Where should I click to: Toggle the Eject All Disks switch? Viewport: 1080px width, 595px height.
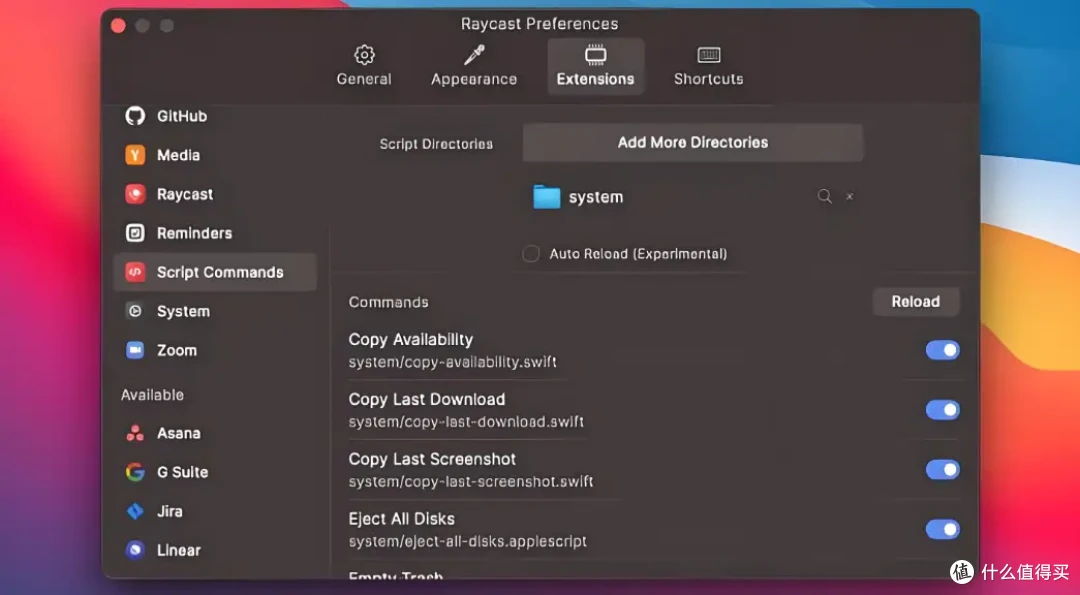tap(942, 529)
